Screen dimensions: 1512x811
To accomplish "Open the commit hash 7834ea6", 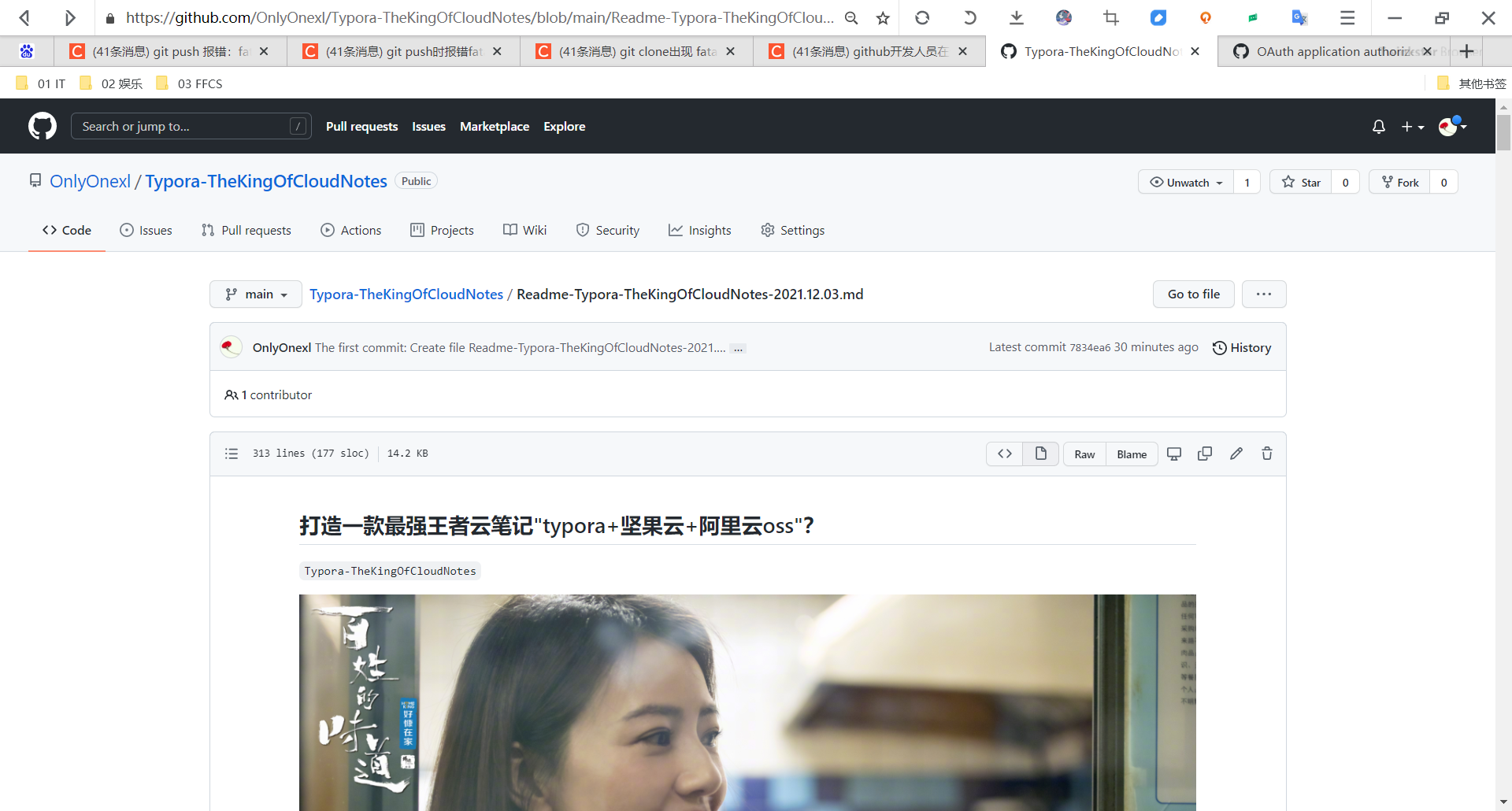I will 1090,348.
